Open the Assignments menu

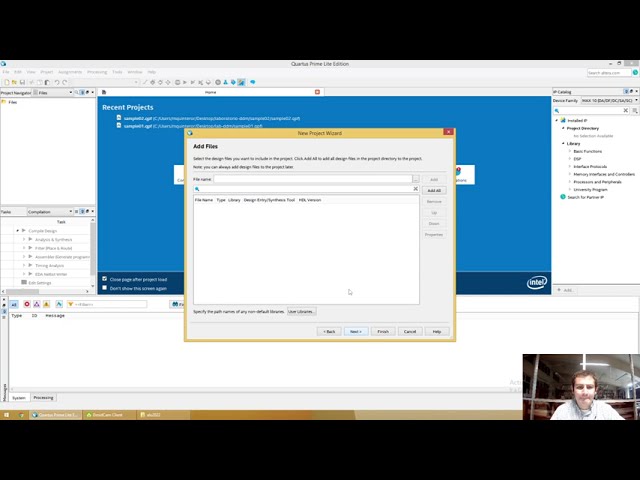[x=70, y=72]
